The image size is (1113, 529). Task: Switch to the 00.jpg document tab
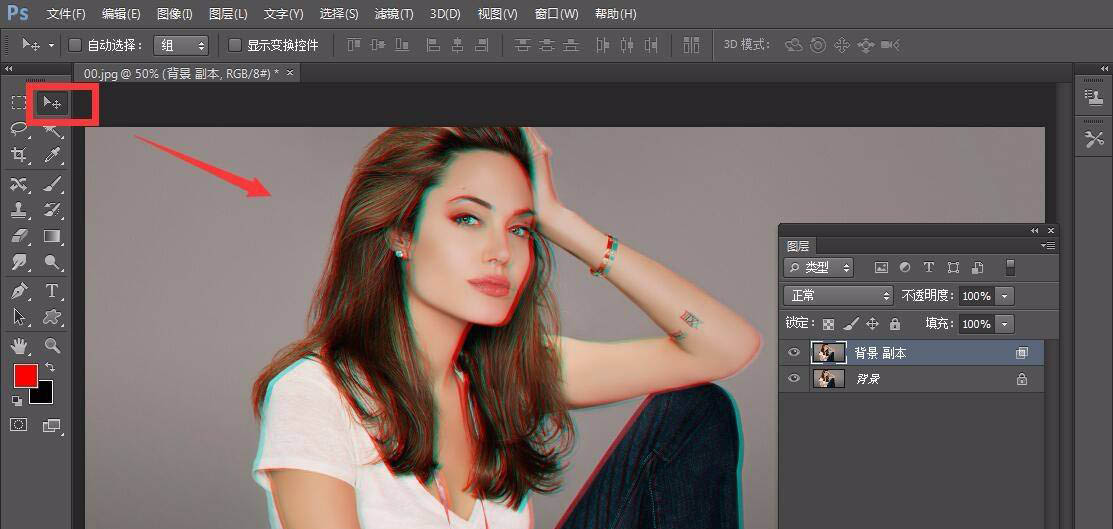182,73
